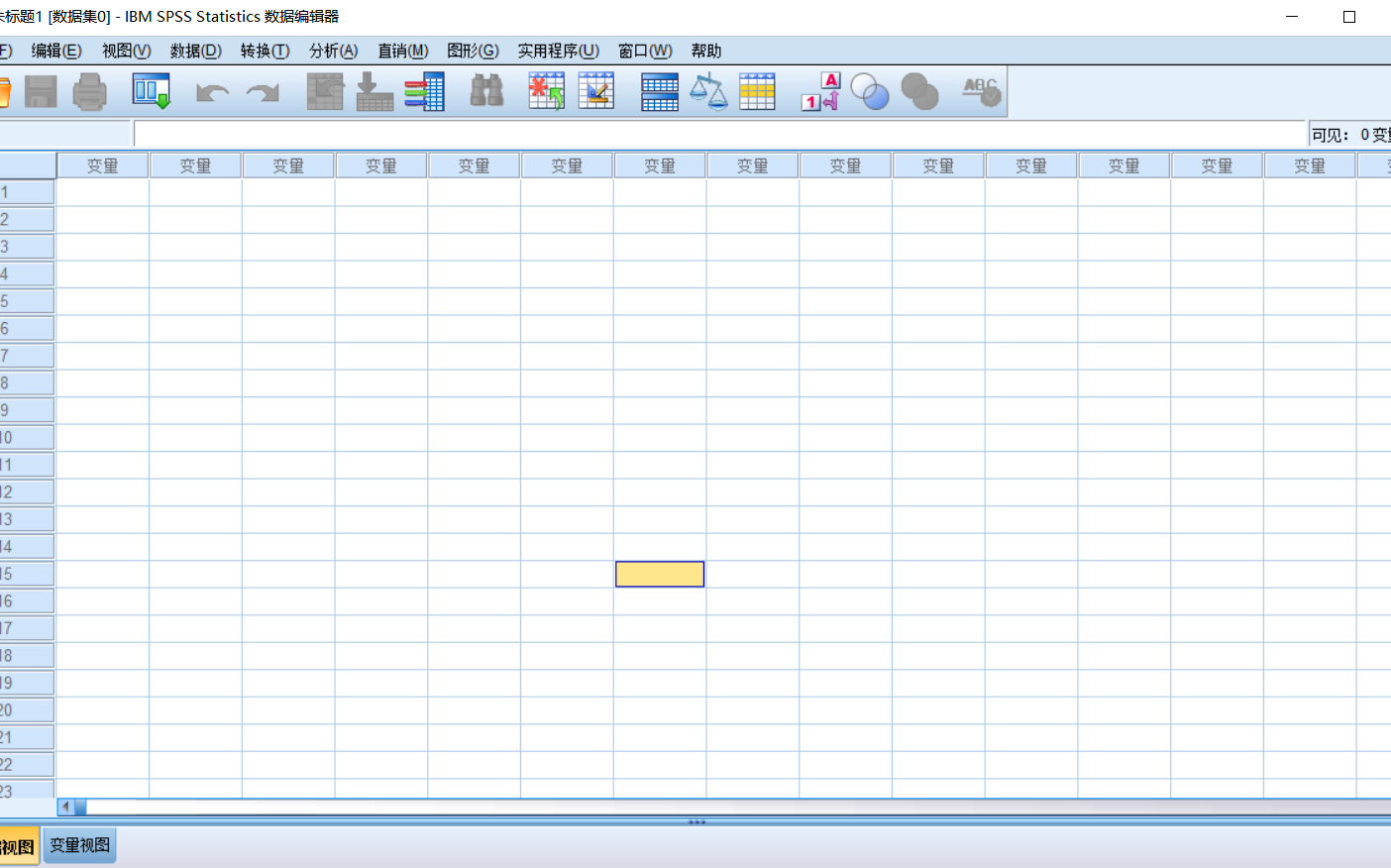Screen dimensions: 1391x868
Task: Click the horizontal scrollbar thumb
Action: coord(80,807)
